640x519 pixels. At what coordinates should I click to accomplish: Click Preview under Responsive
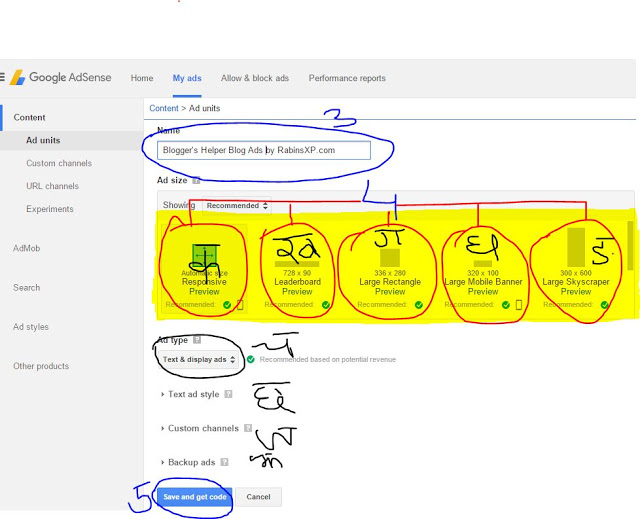[x=204, y=292]
